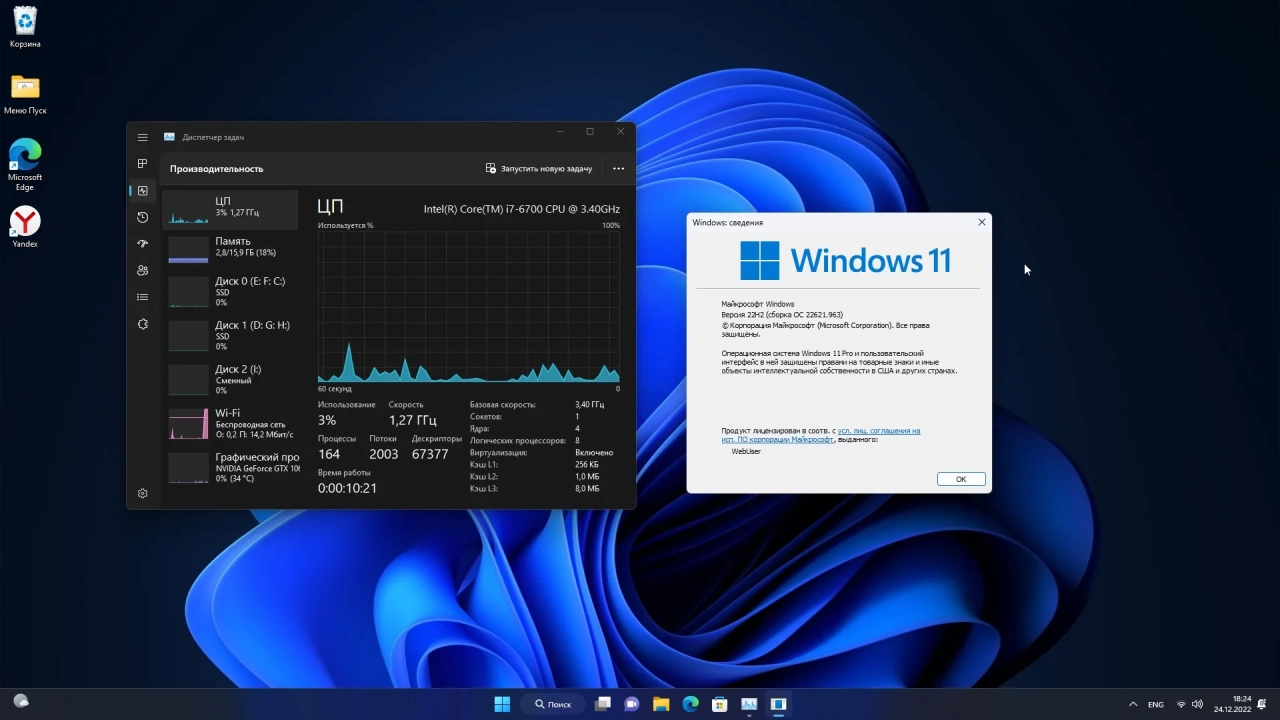Click the processor name 'Intel(R) Core(TM) i7-6700'
The height and width of the screenshot is (720, 1280).
[x=522, y=209]
